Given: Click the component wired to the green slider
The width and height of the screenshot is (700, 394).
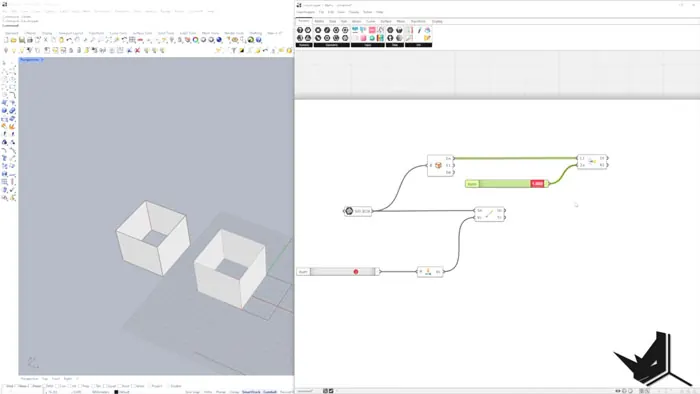Looking at the screenshot, I should 592,162.
